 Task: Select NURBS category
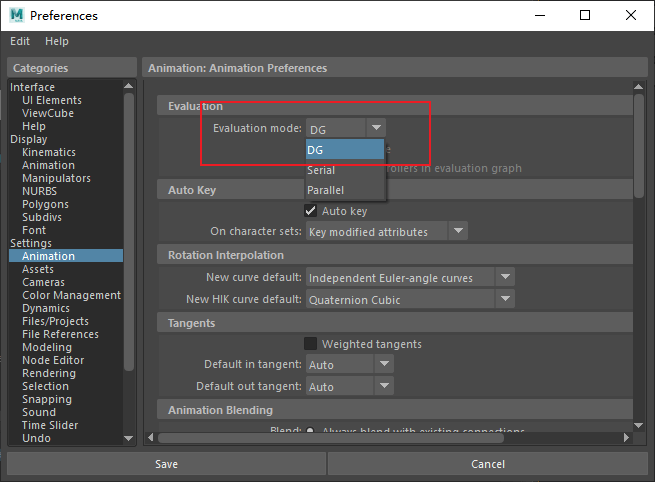coord(39,191)
